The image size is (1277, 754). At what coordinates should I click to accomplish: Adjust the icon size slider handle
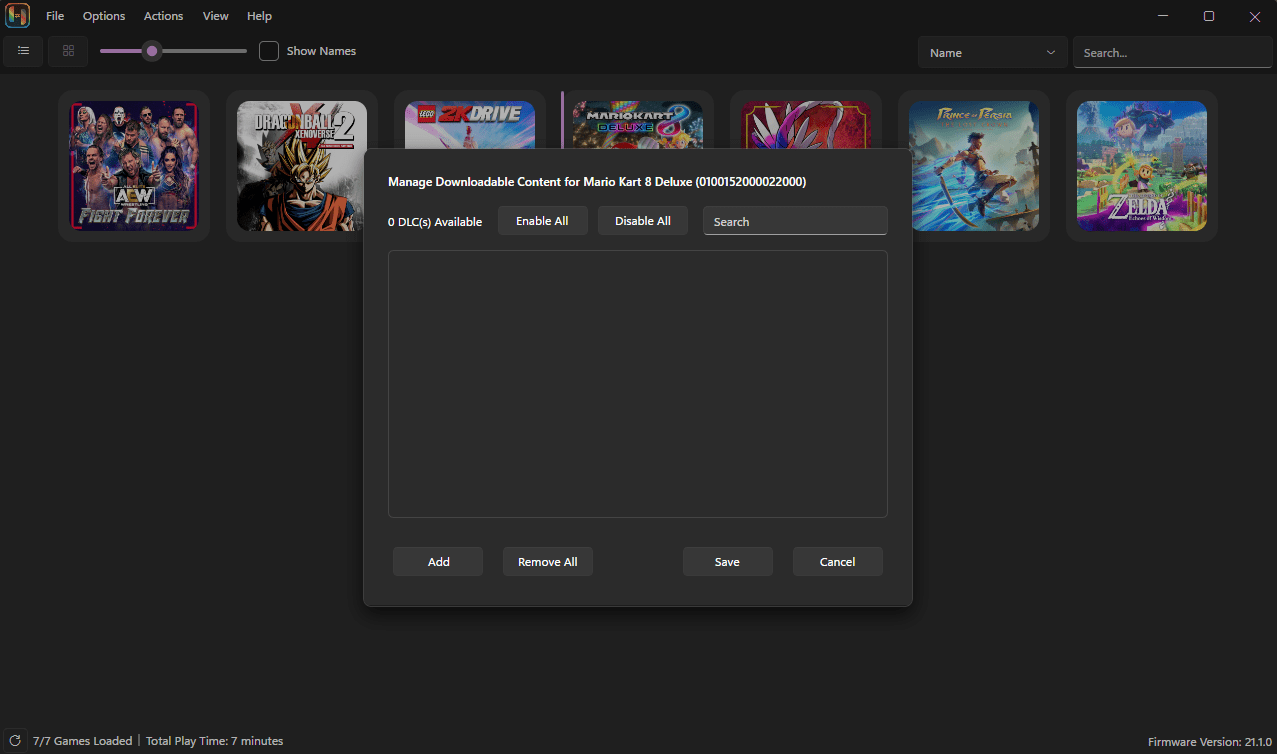click(151, 51)
